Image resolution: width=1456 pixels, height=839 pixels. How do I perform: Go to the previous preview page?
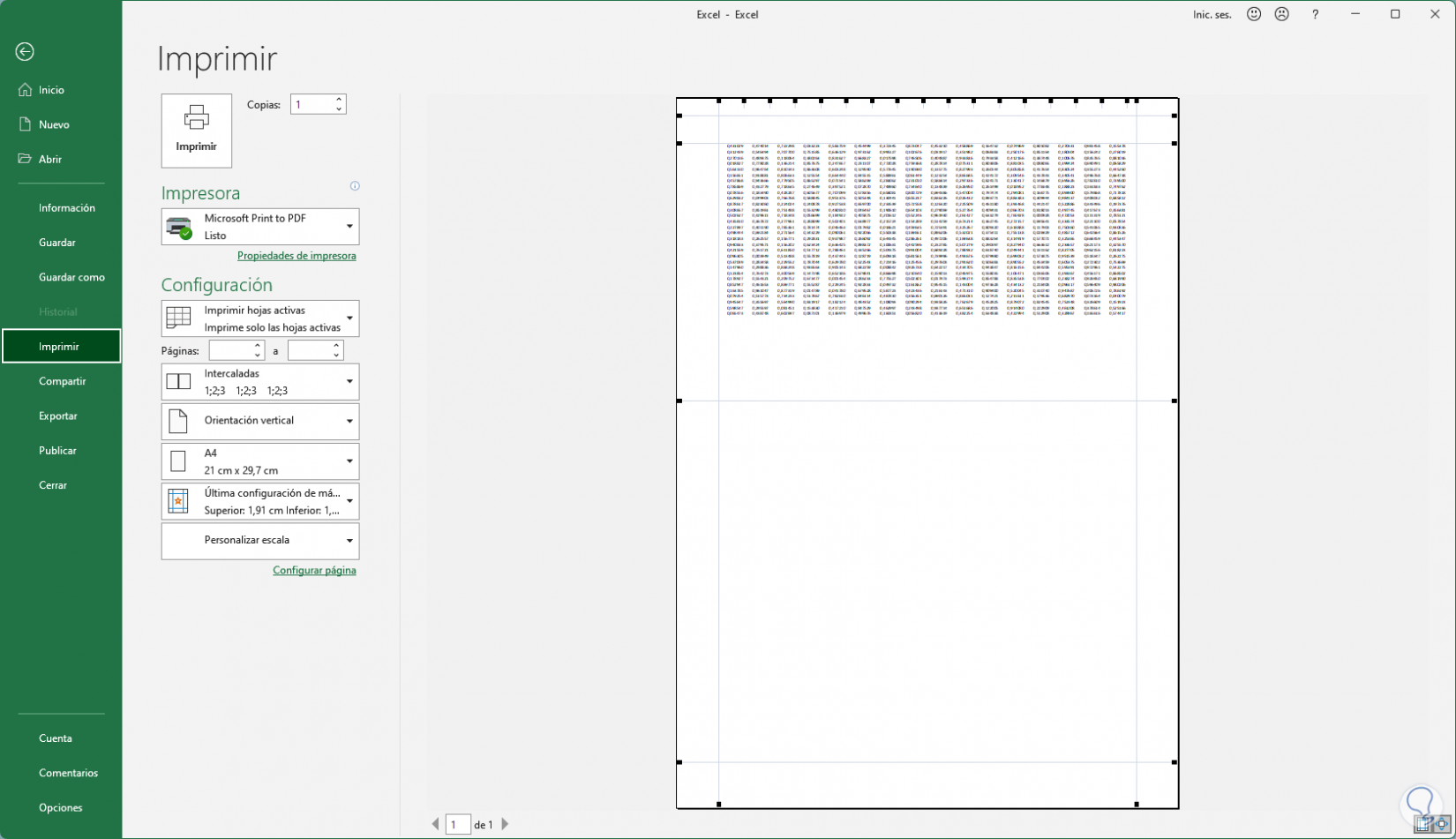point(435,824)
